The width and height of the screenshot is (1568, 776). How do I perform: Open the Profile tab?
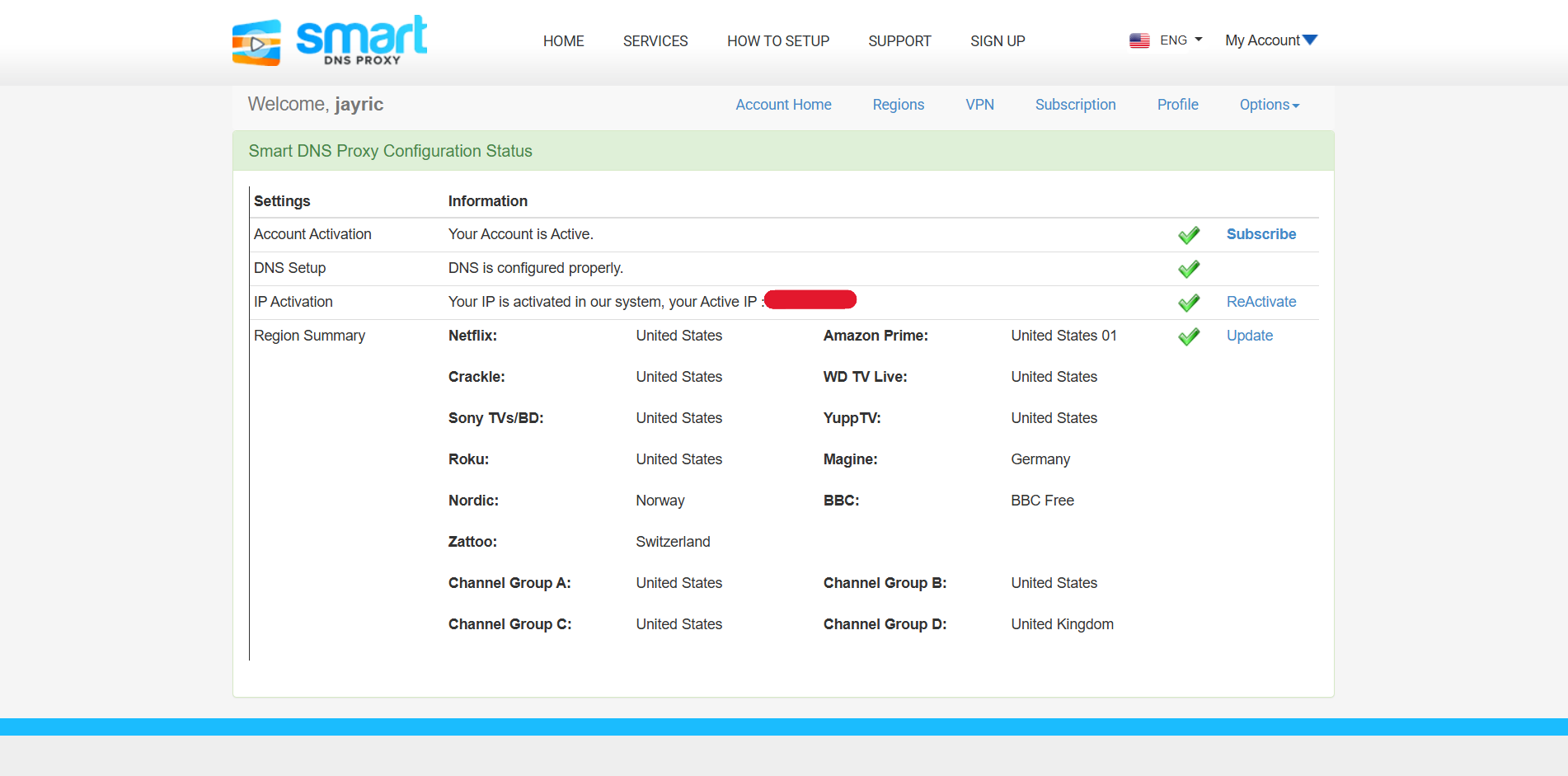click(1177, 105)
